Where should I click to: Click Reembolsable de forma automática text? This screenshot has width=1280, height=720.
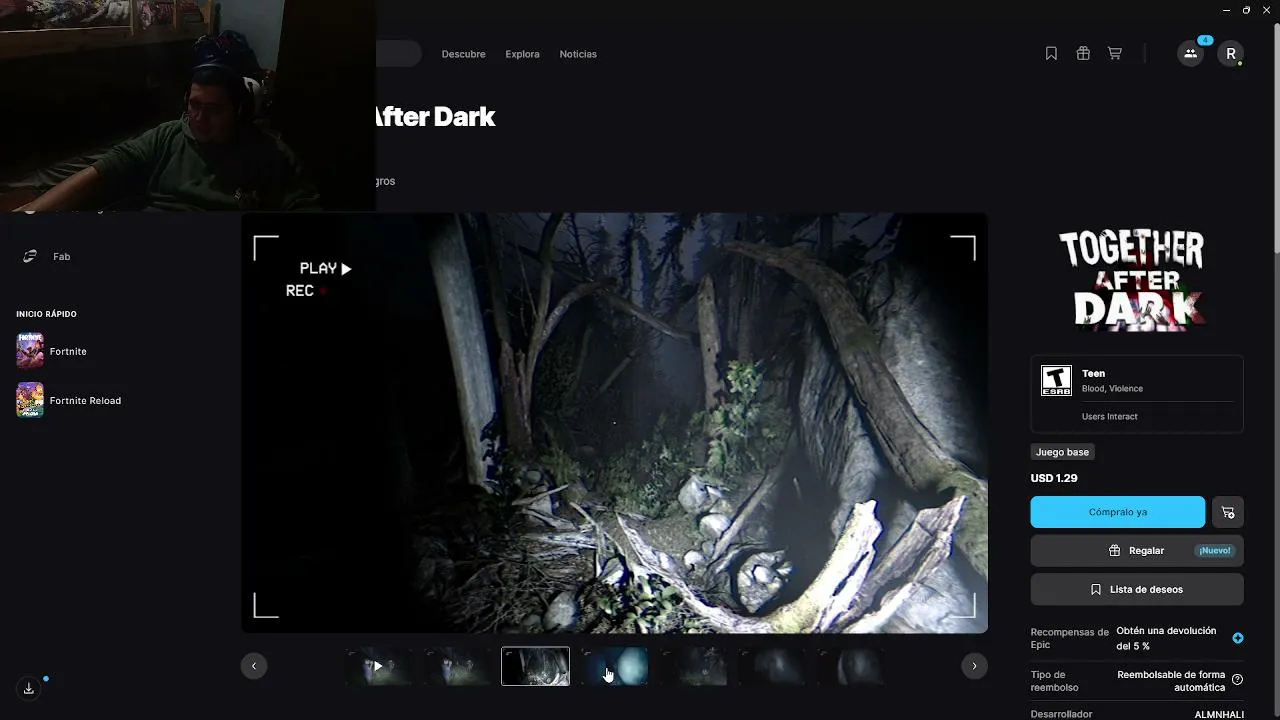point(1171,681)
